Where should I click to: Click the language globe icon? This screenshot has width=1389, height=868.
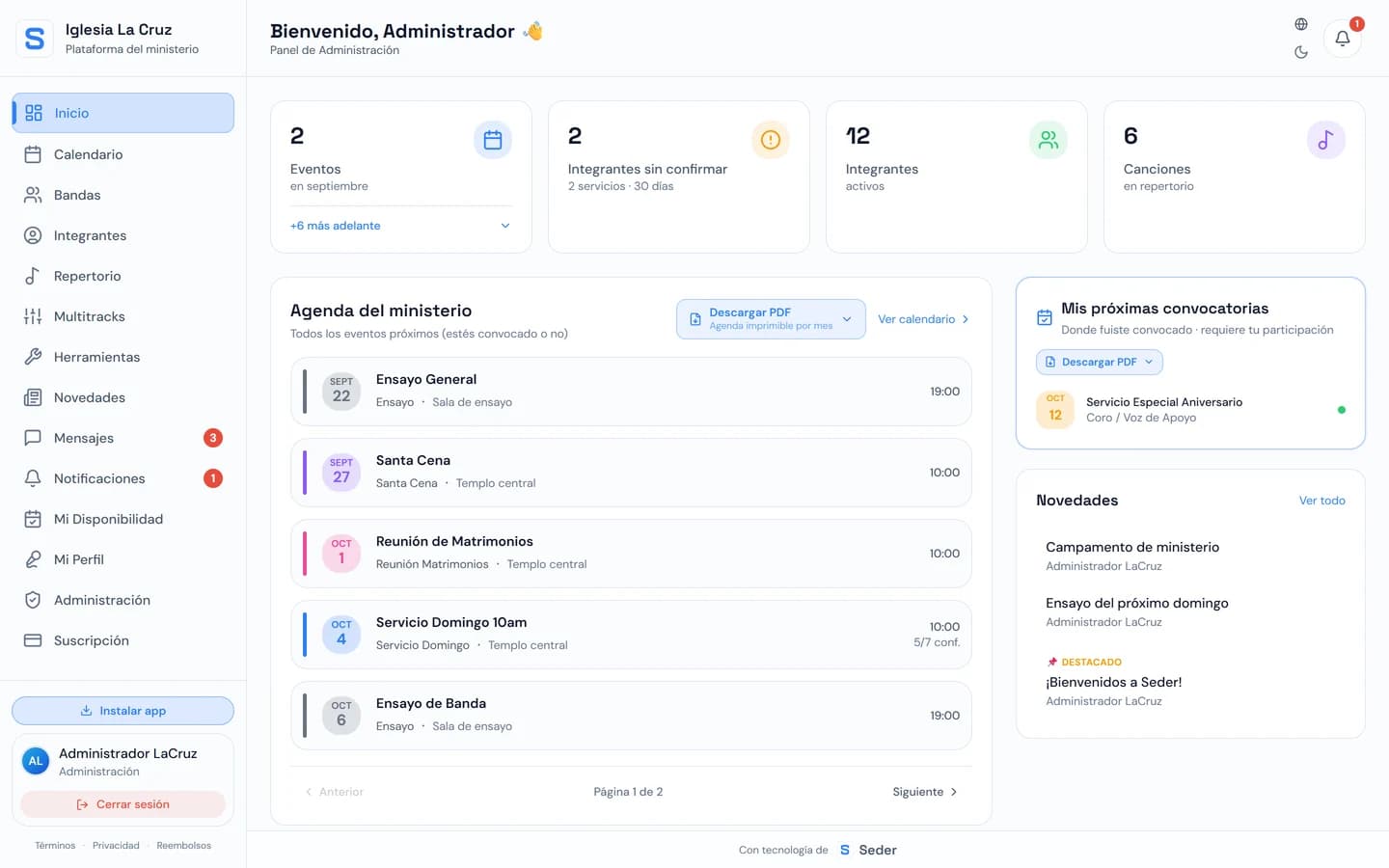1301,24
